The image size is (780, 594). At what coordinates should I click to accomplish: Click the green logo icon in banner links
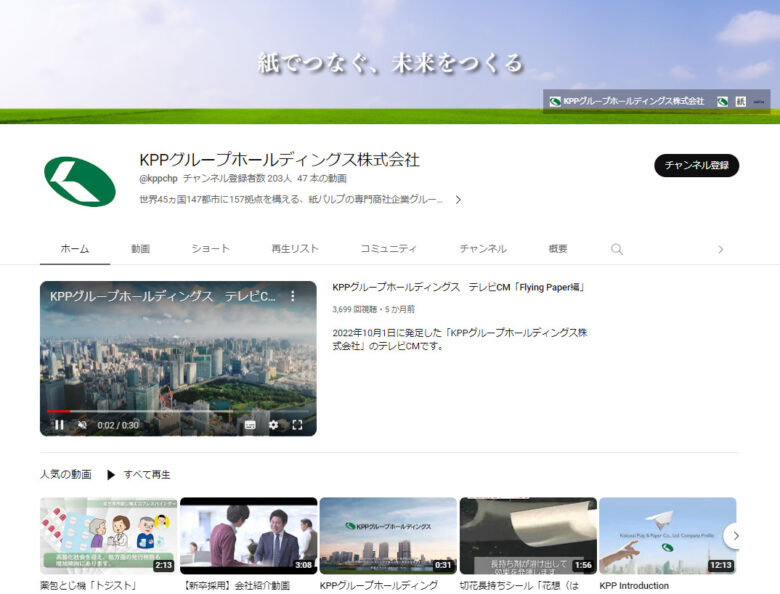pos(723,101)
